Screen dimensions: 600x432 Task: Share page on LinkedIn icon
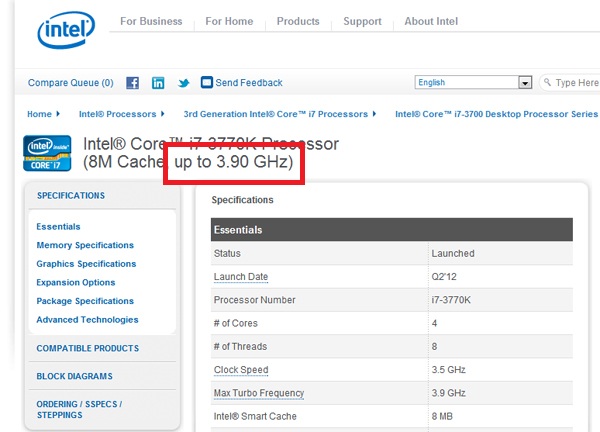(158, 83)
